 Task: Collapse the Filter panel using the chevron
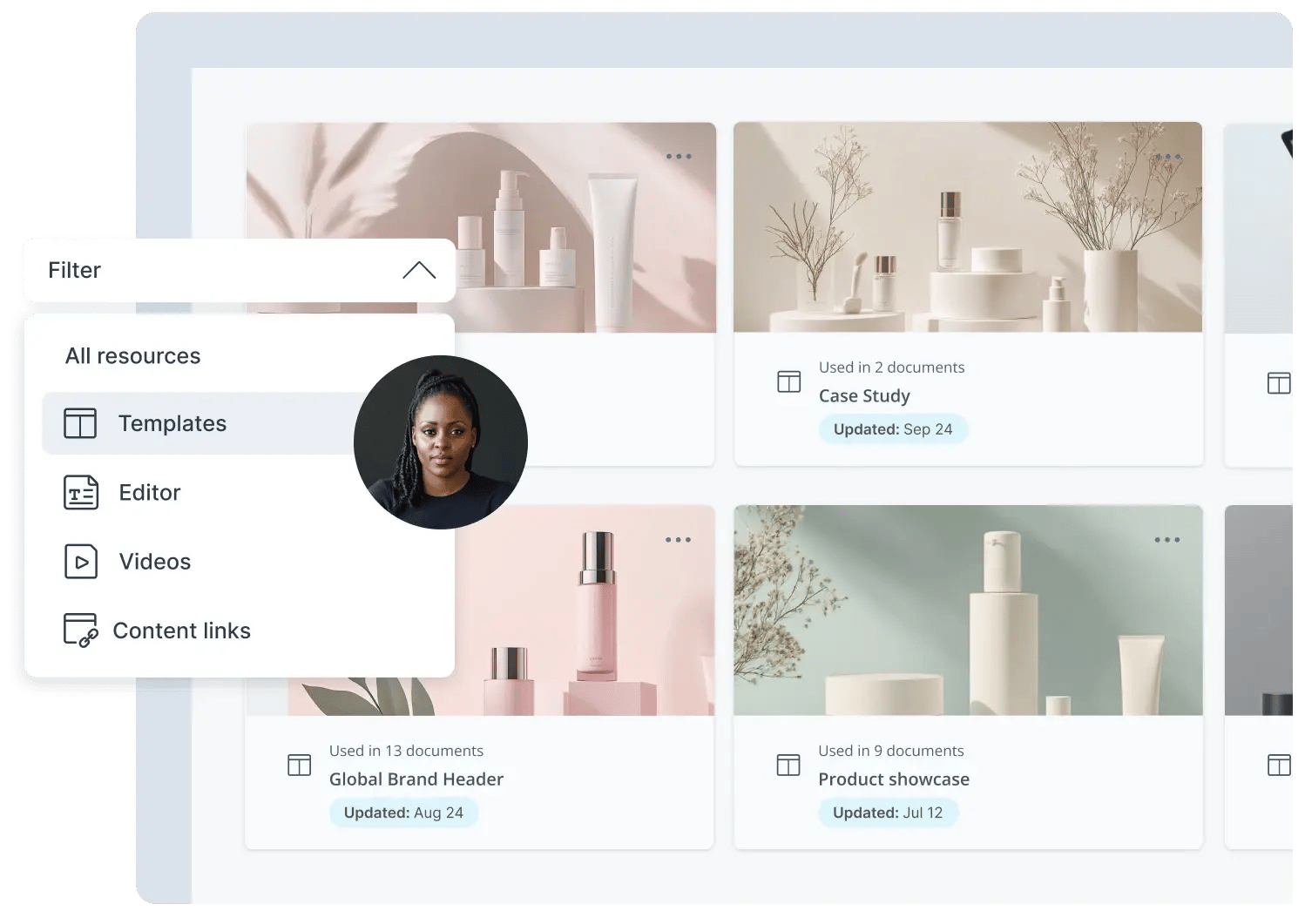click(421, 270)
